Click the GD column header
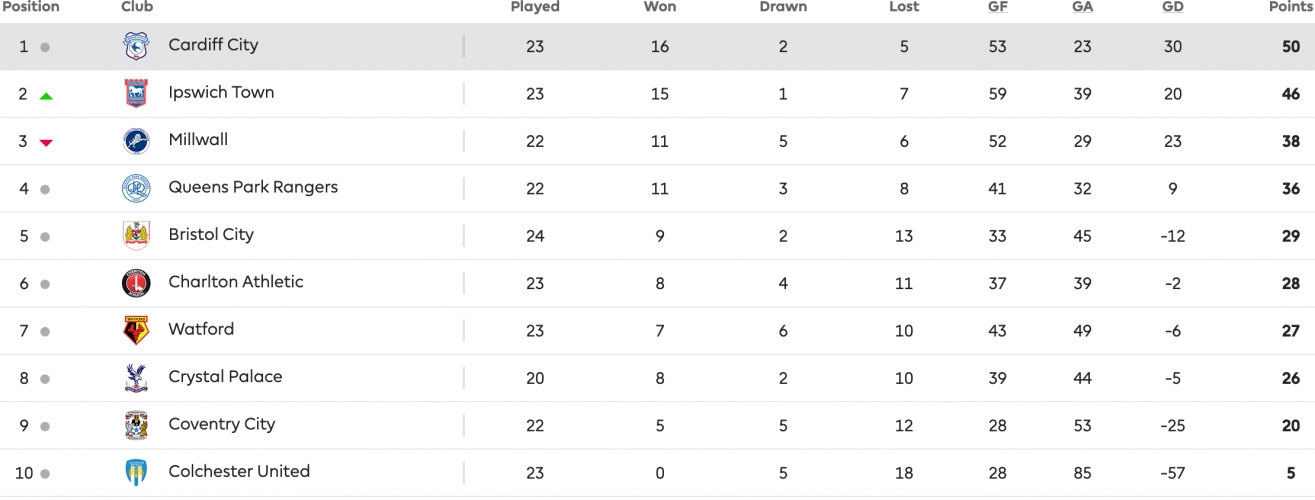The image size is (1315, 500). [1173, 7]
